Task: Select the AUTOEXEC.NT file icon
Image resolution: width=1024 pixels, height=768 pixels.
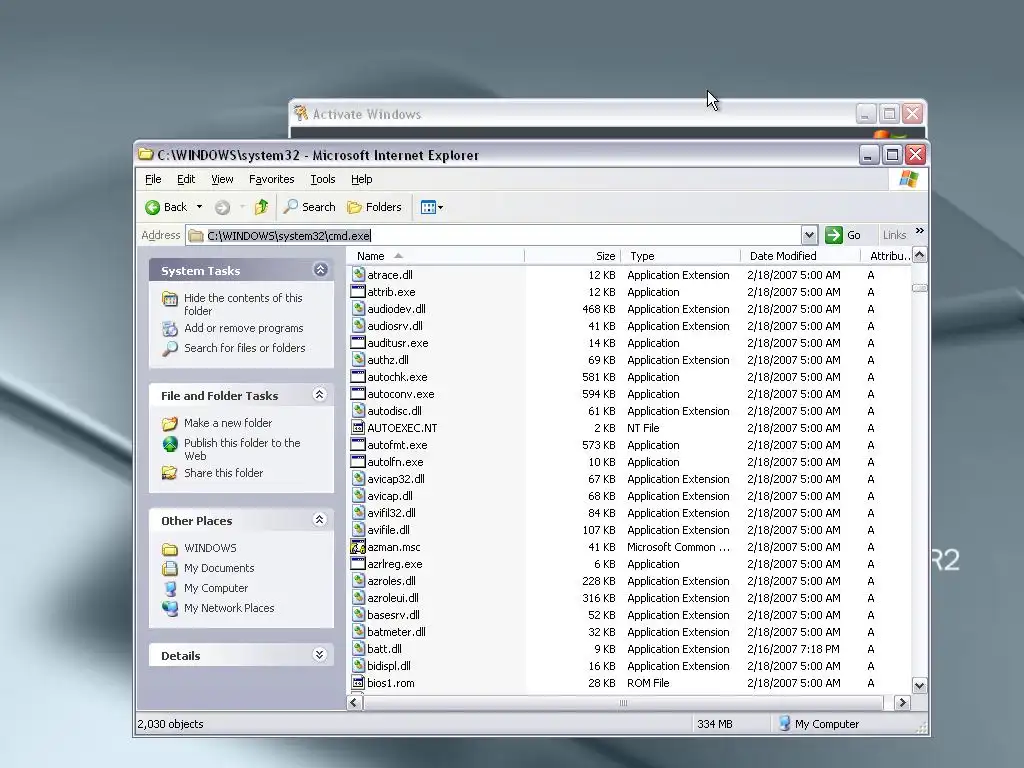Action: [358, 428]
